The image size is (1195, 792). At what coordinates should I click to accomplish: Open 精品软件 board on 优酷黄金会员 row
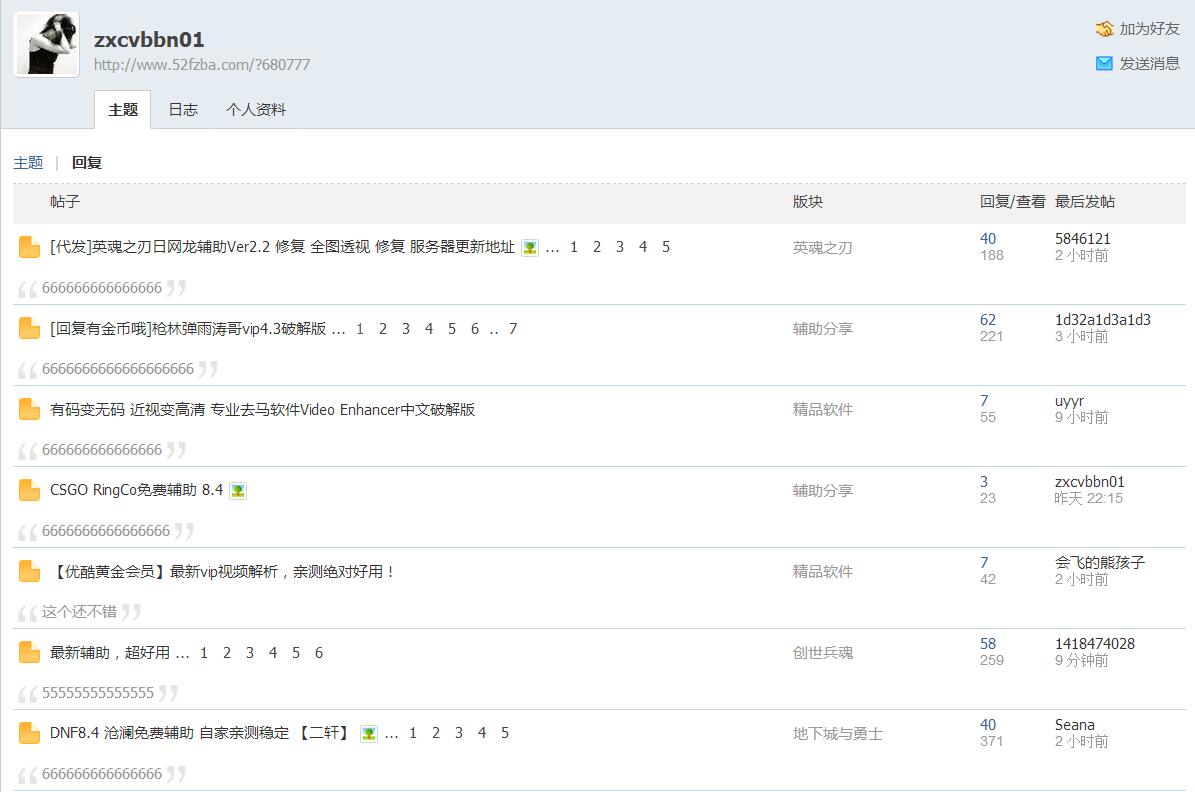(822, 572)
